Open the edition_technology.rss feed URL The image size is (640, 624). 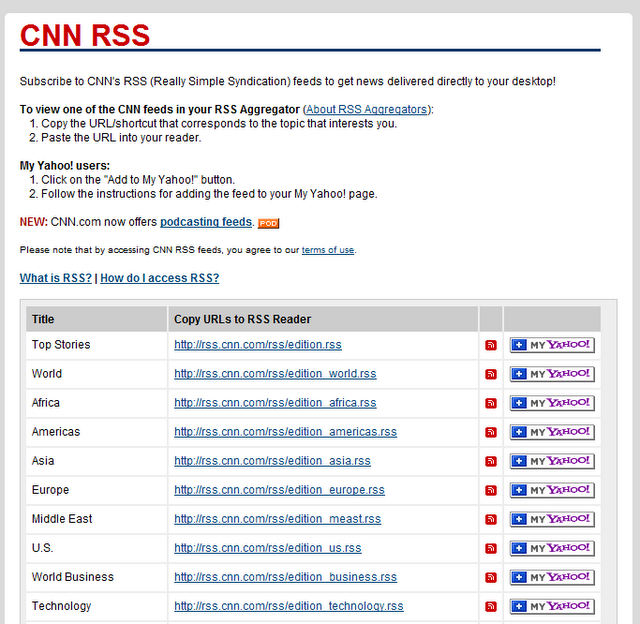coord(289,606)
